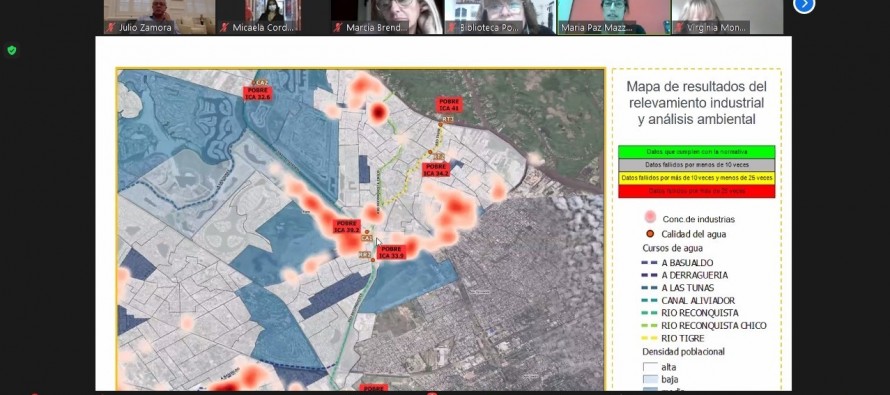The width and height of the screenshot is (890, 395).
Task: Open the green encryption shield info
Action: (x=11, y=51)
